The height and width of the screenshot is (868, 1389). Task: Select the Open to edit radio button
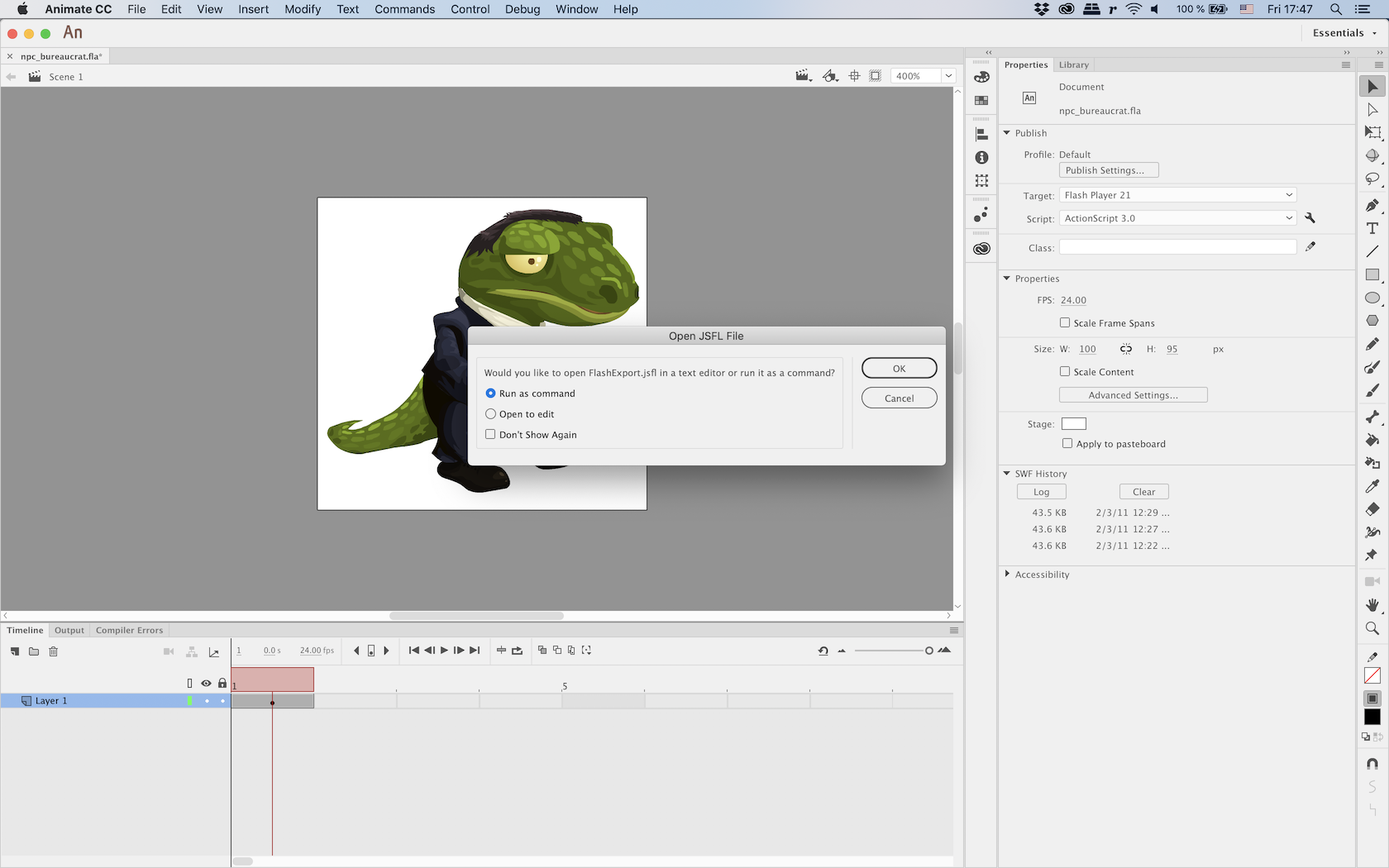point(490,414)
